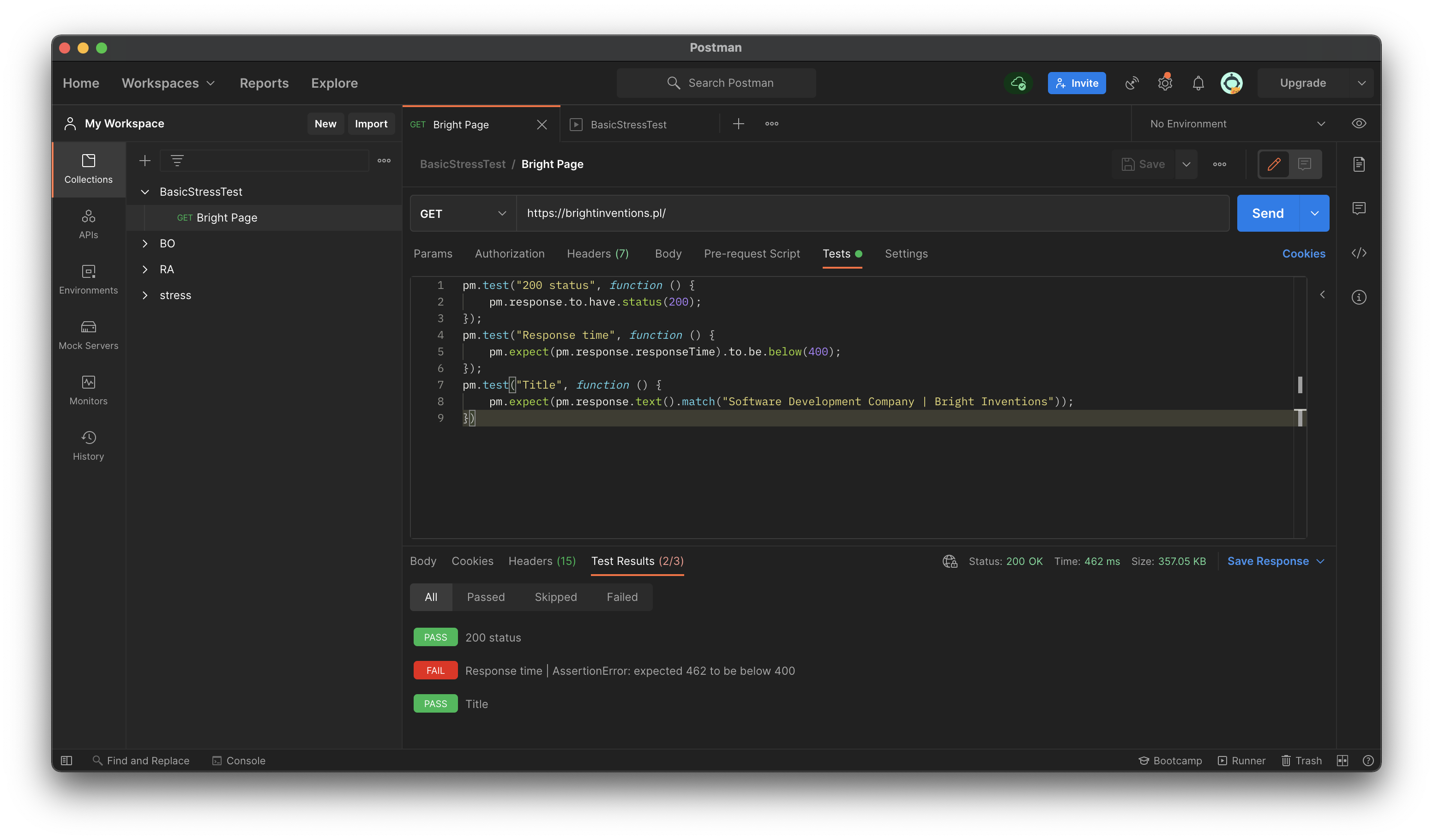The image size is (1433, 840).
Task: Open the notifications bell
Action: pos(1197,83)
